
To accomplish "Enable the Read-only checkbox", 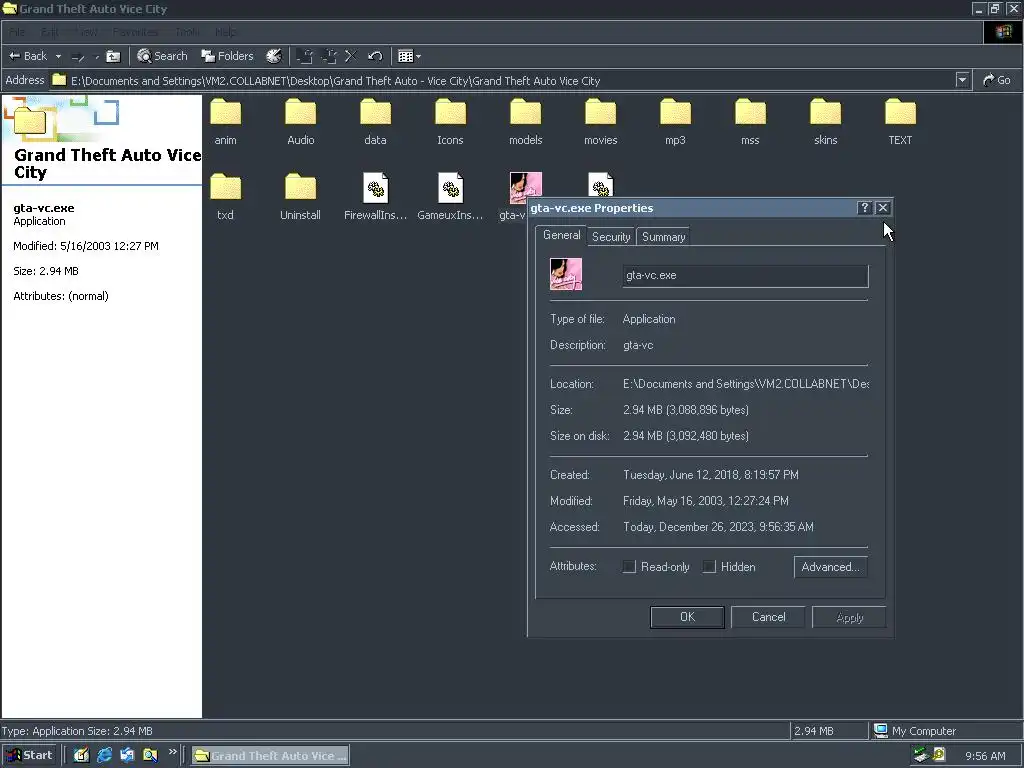I will (629, 567).
